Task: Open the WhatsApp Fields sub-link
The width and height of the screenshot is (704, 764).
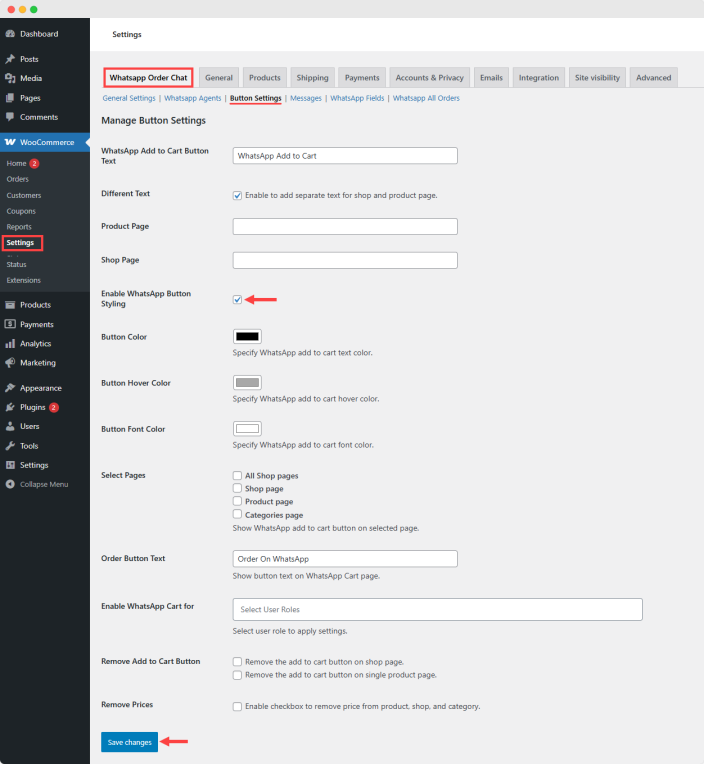Action: click(x=357, y=98)
